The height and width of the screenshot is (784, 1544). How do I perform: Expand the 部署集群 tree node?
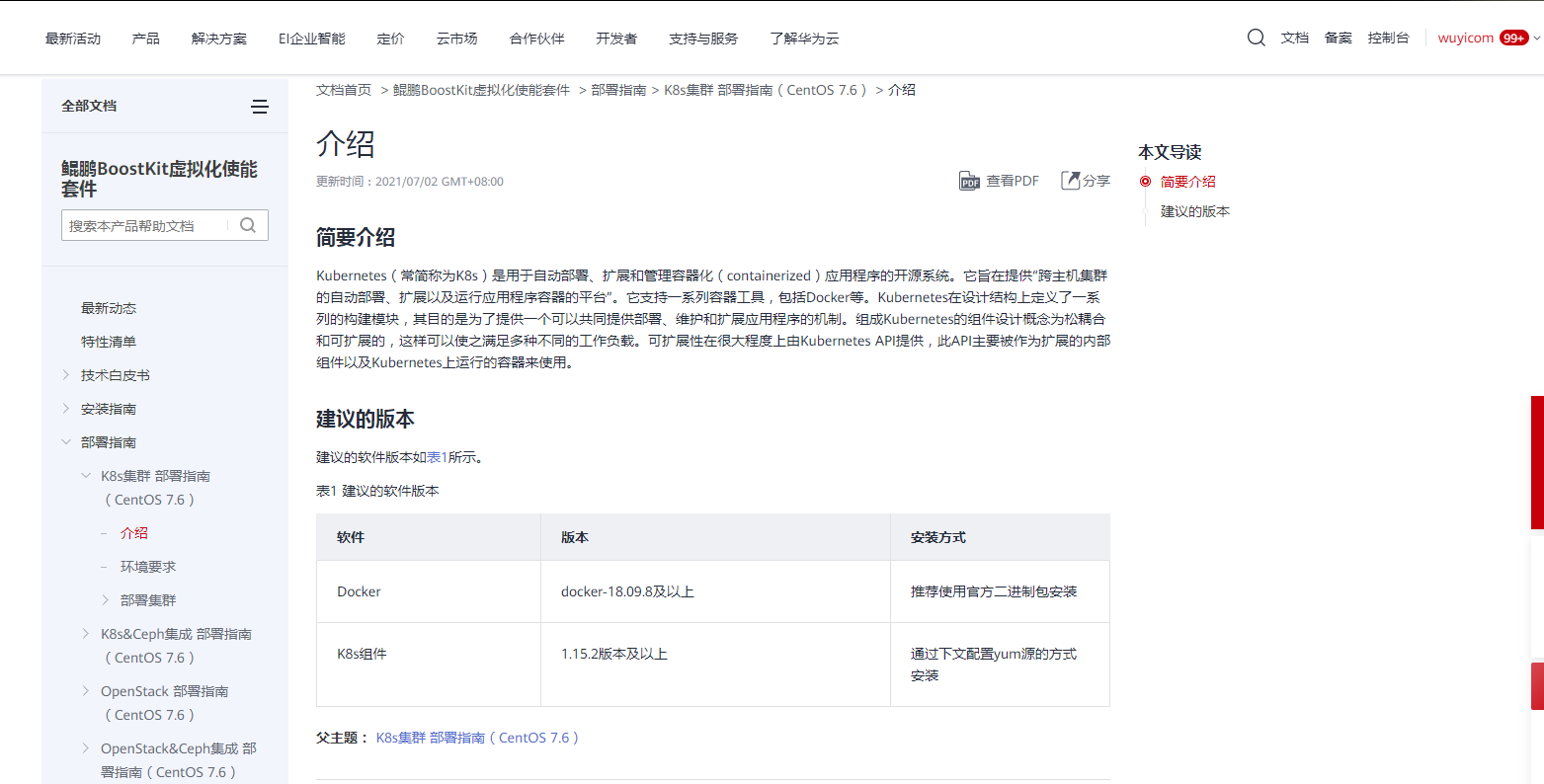[x=106, y=600]
